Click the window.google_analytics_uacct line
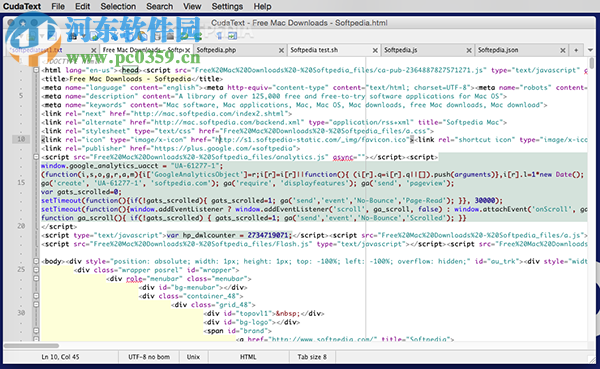 (132, 166)
